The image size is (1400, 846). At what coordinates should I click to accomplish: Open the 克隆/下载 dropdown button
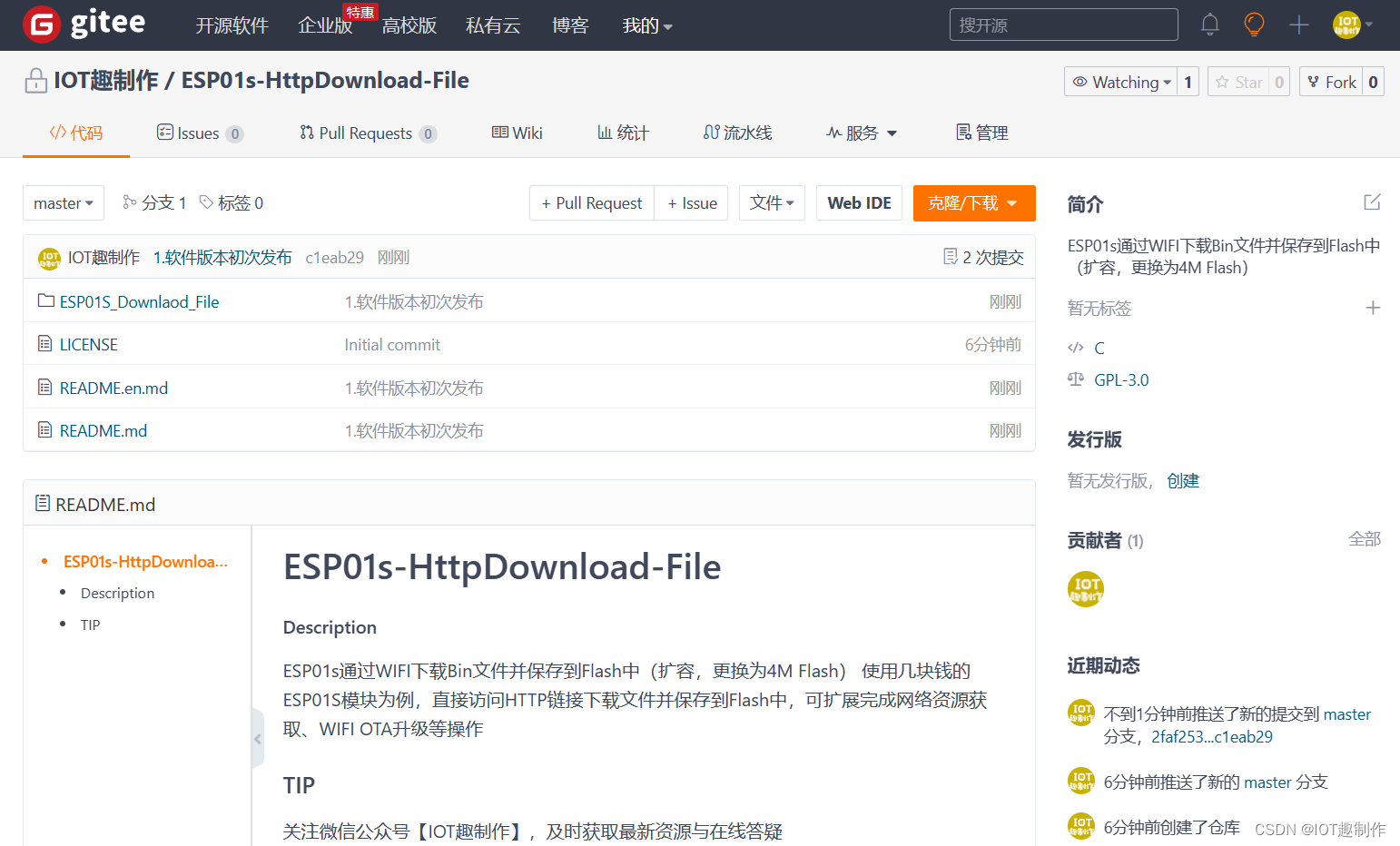[974, 203]
